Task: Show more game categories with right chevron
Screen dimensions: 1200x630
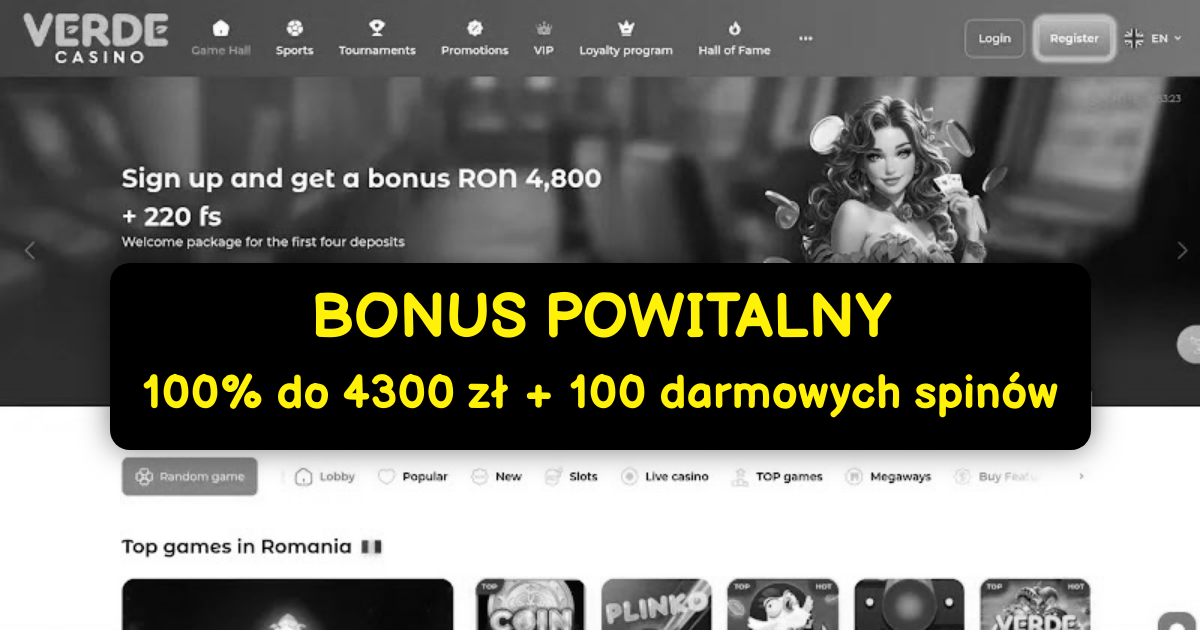Action: coord(1080,477)
